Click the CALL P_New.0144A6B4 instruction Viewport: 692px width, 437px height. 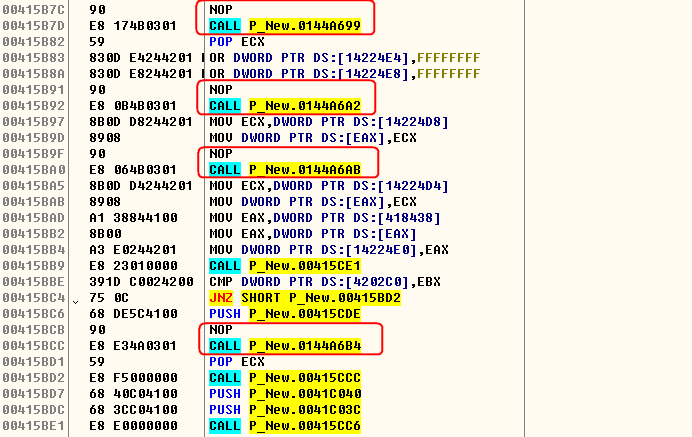[285, 346]
